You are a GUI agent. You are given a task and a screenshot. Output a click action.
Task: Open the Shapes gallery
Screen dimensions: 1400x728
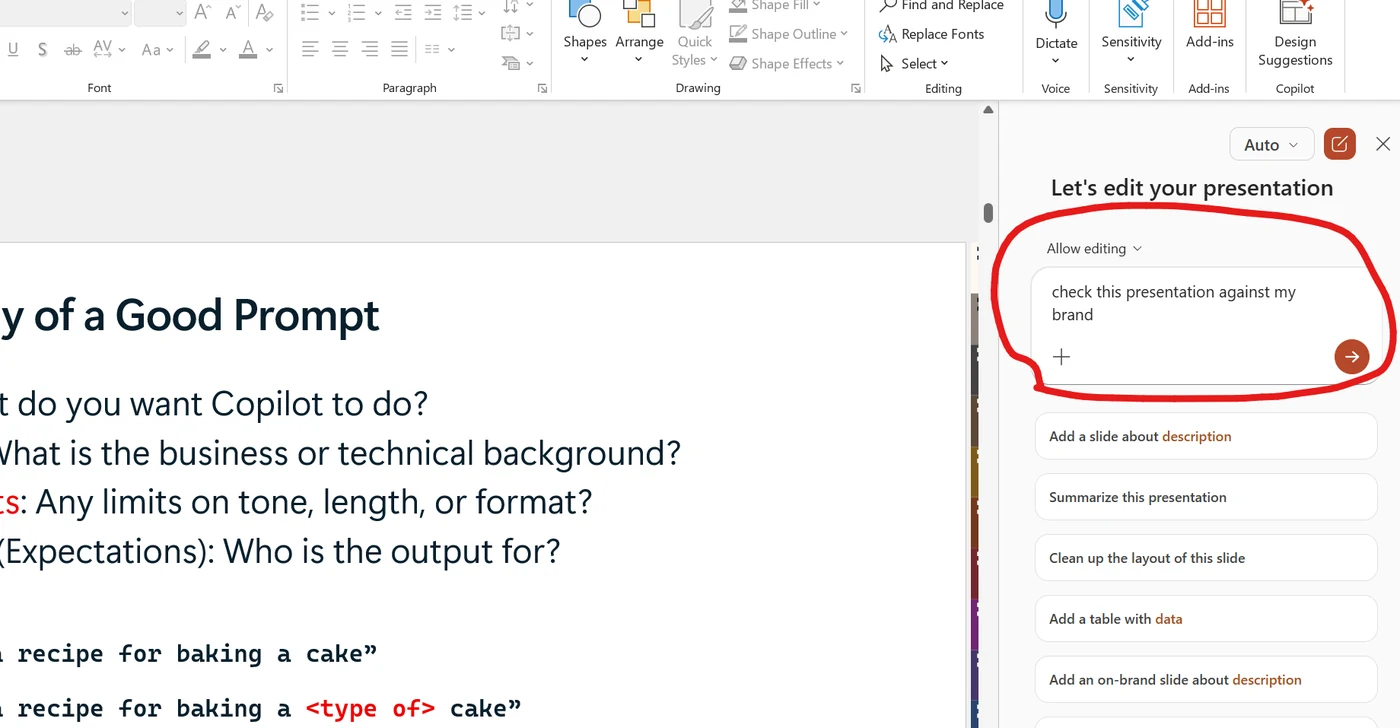click(x=584, y=33)
